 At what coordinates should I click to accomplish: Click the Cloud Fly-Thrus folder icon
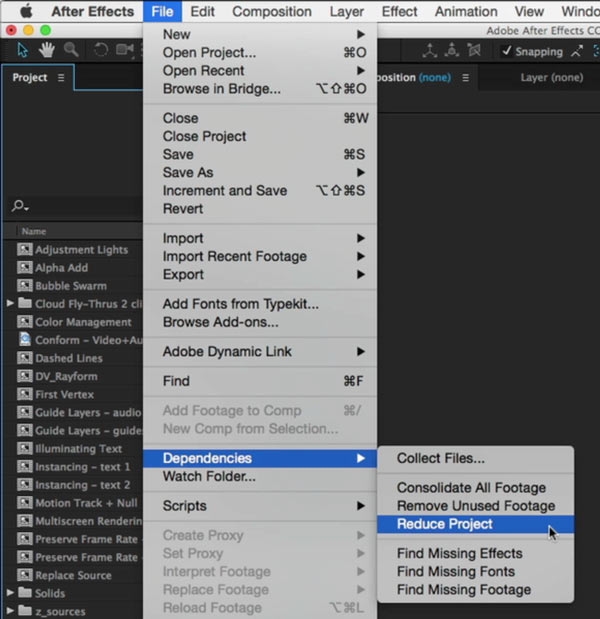click(25, 303)
